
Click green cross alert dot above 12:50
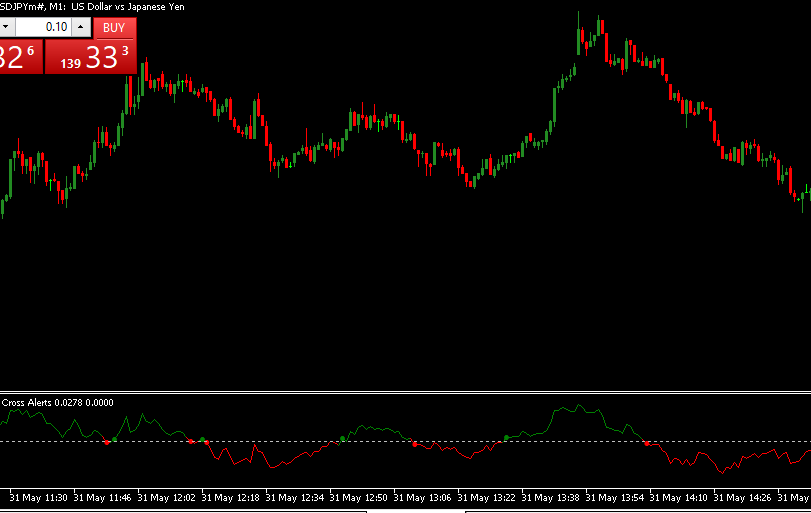click(x=342, y=439)
